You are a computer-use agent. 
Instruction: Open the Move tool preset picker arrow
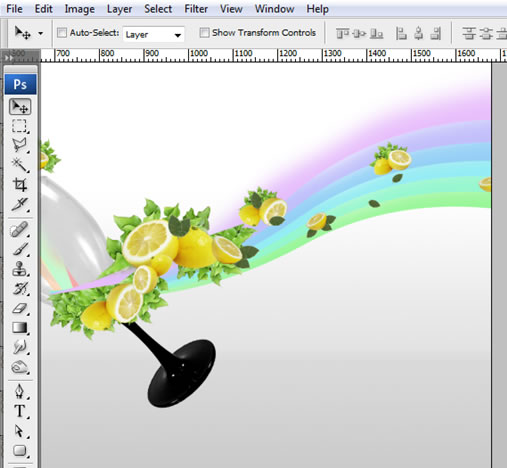pyautogui.click(x=41, y=33)
